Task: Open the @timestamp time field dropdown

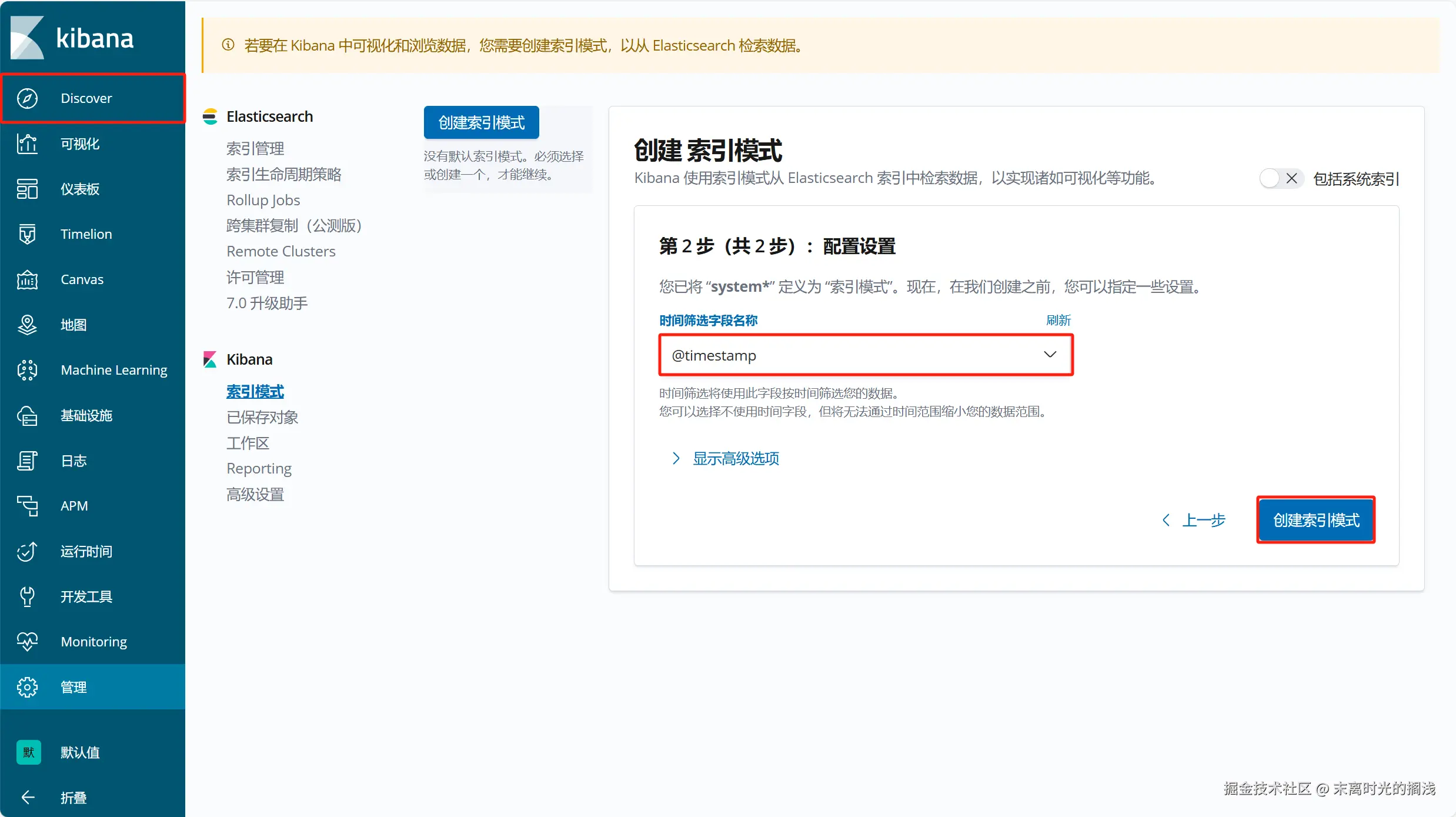Action: point(866,355)
